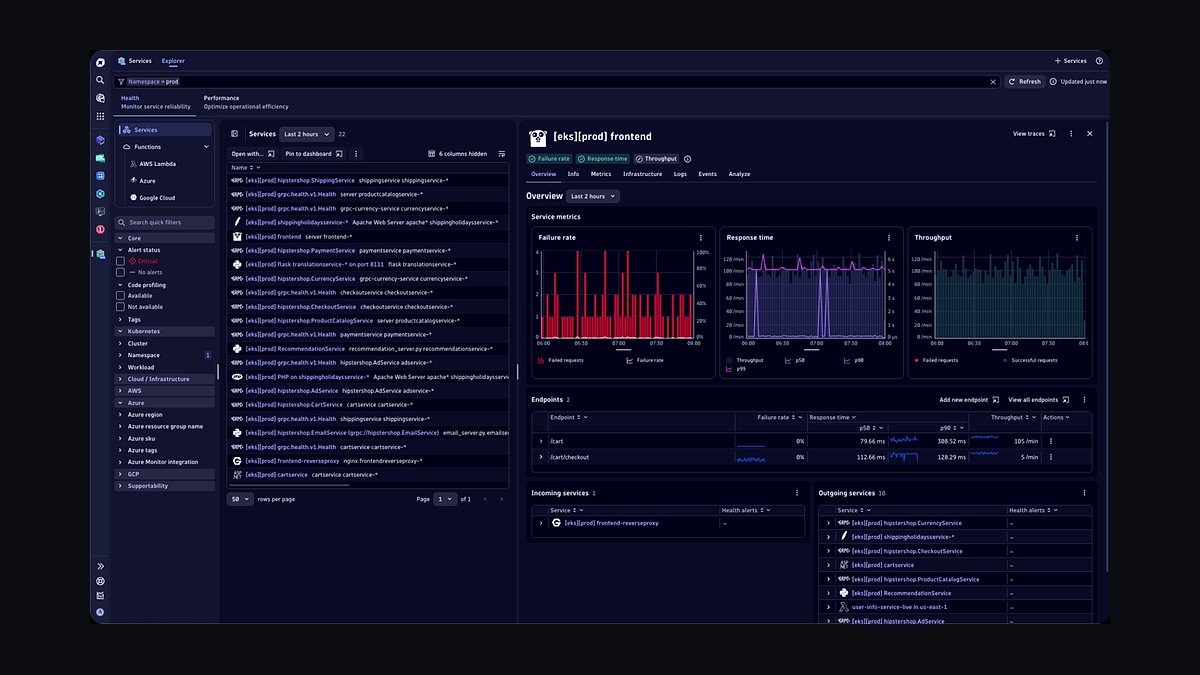Open Overview Last 2 hours timeframe dropdown
Screen dimensions: 1200x675
592,196
